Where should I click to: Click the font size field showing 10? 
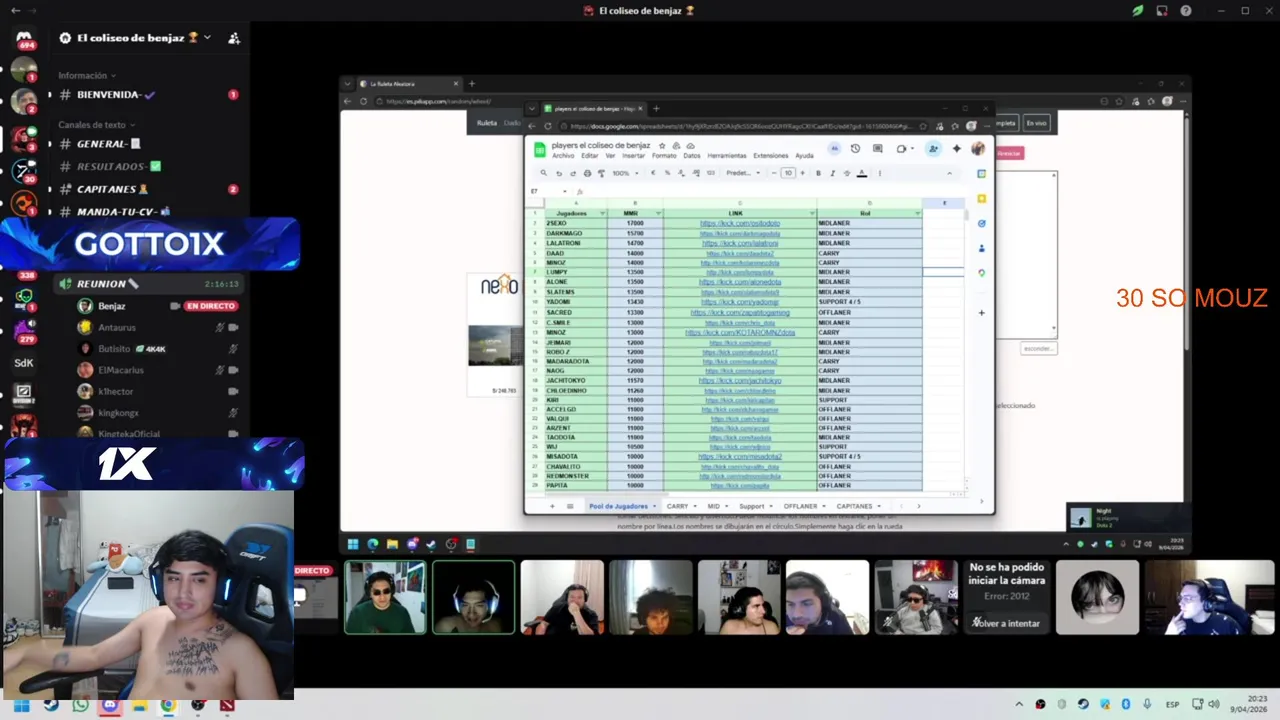click(788, 173)
